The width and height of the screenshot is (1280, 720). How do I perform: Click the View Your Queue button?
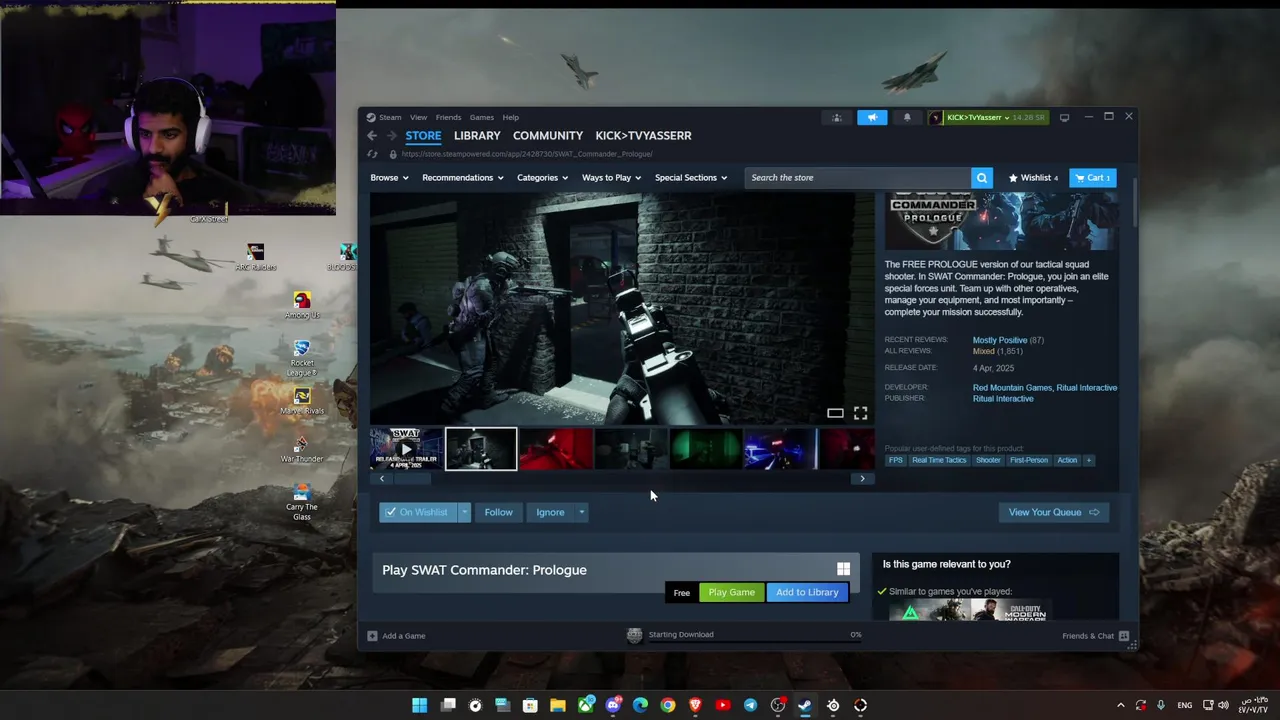click(x=1054, y=512)
